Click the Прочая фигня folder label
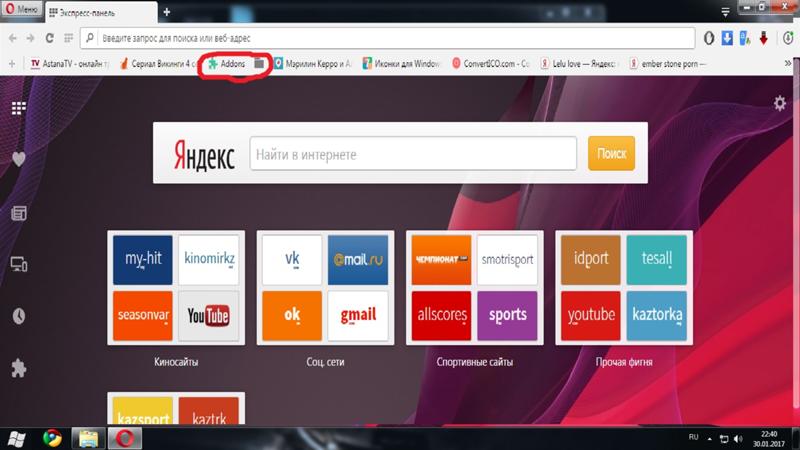800x450 pixels. tap(624, 362)
